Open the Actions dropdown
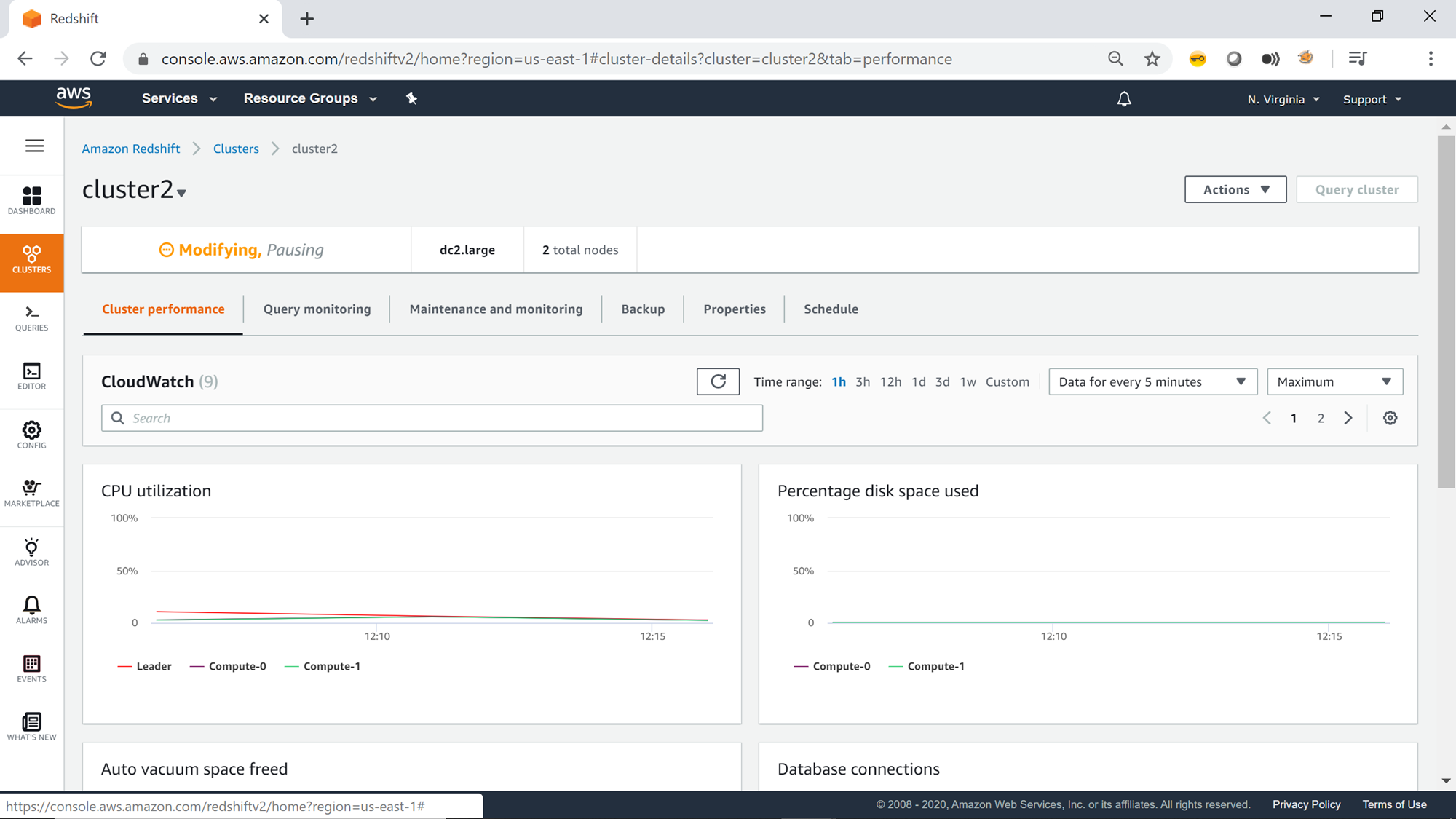1456x819 pixels. tap(1235, 189)
